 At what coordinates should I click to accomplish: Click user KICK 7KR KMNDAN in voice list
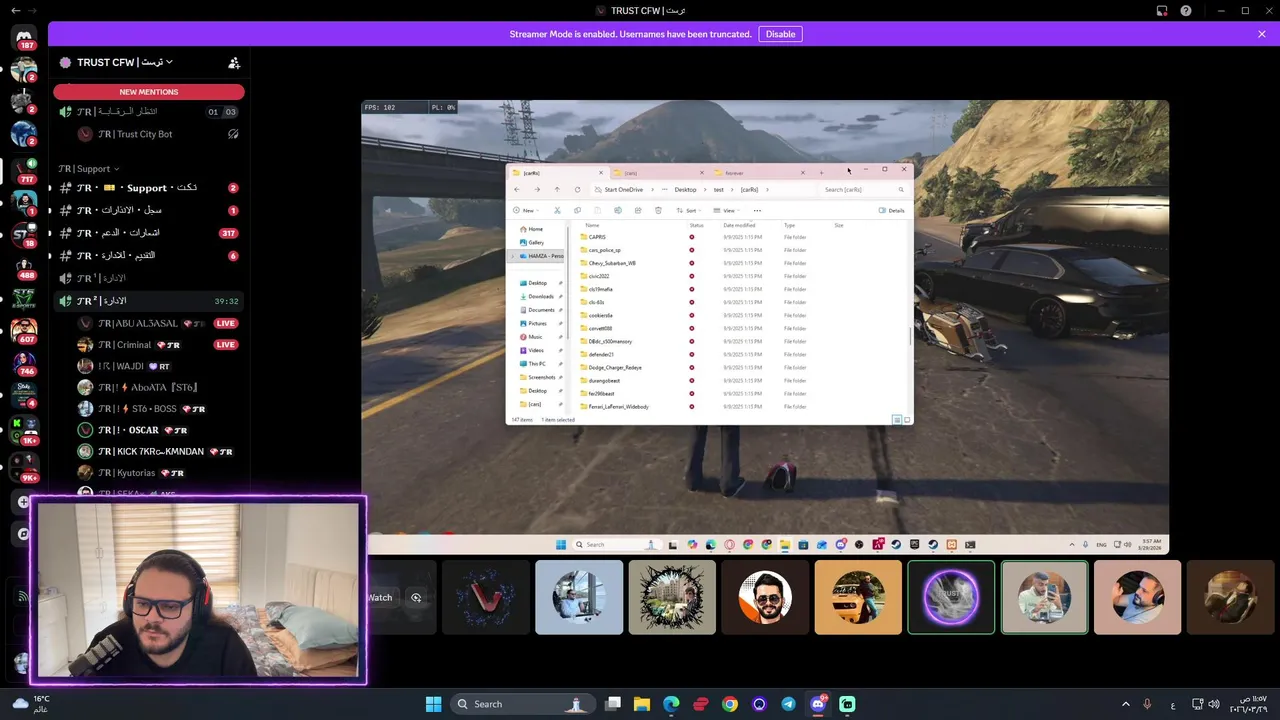[x=155, y=452]
